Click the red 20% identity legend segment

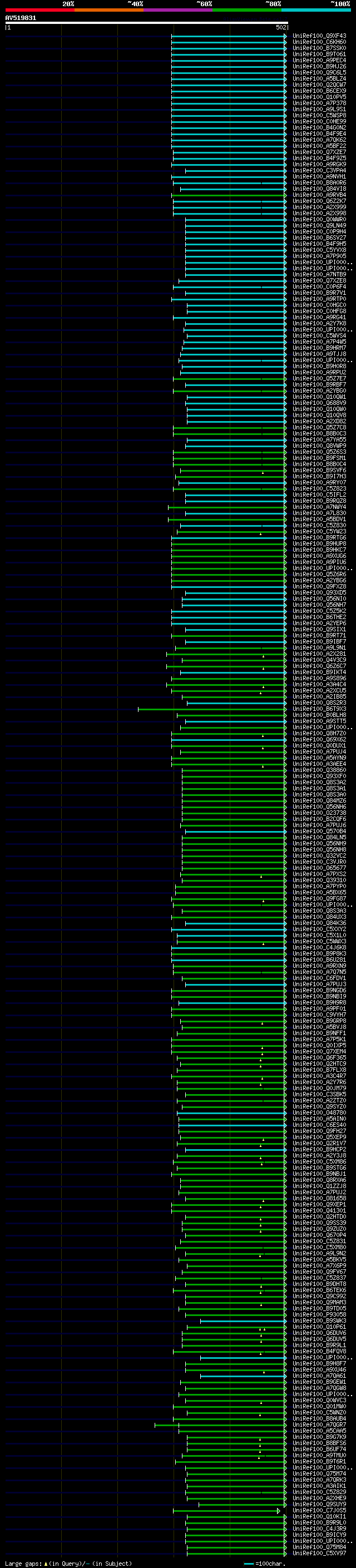pyautogui.click(x=39, y=10)
